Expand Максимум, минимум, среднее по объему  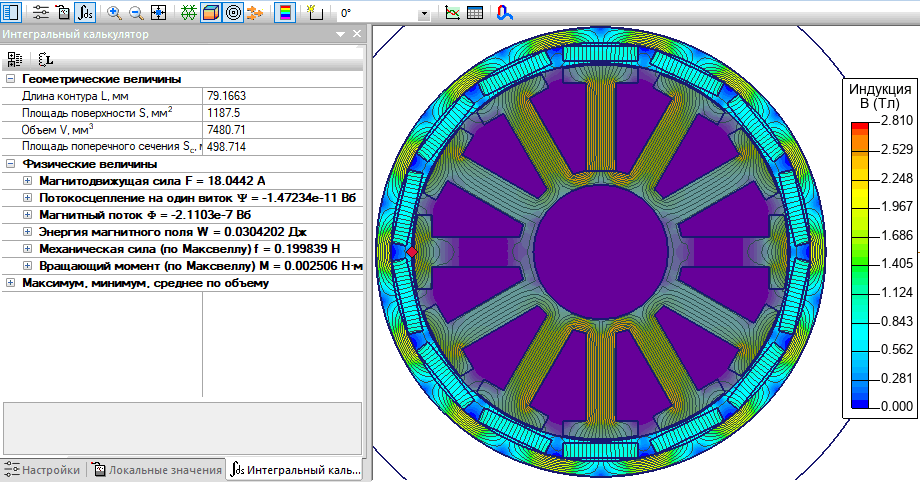[10, 283]
